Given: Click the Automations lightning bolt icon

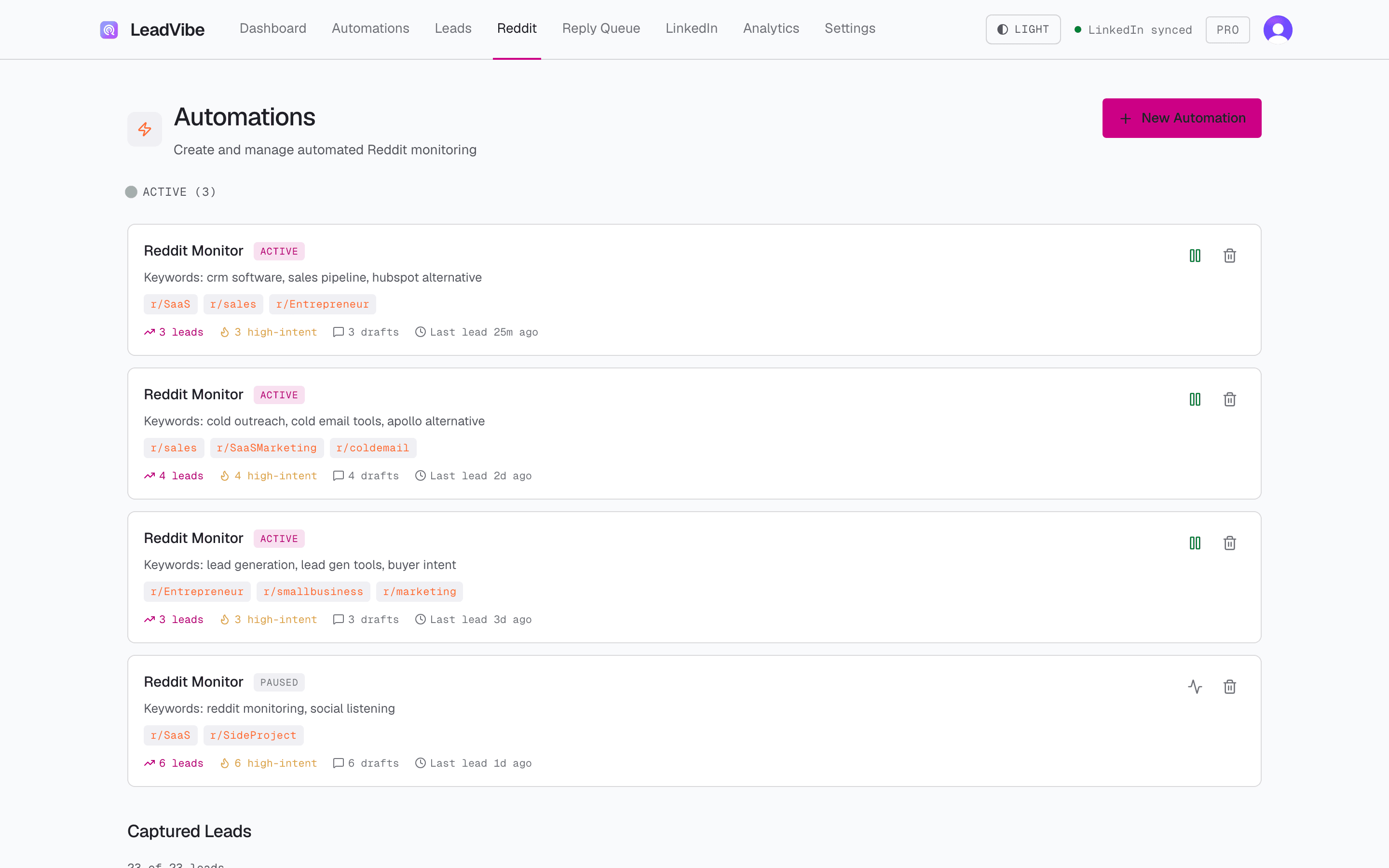Looking at the screenshot, I should [145, 129].
